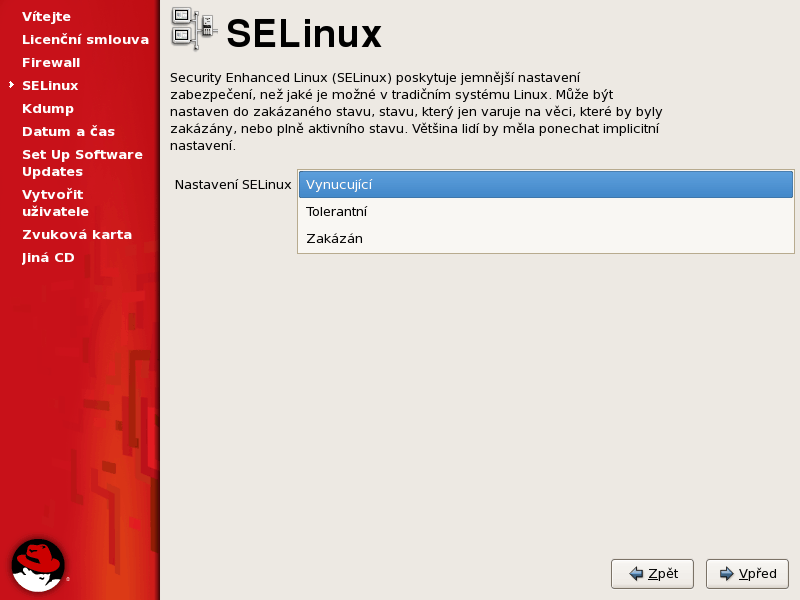Go to the Vítejte step in the sidebar
The height and width of the screenshot is (600, 800).
click(x=46, y=16)
